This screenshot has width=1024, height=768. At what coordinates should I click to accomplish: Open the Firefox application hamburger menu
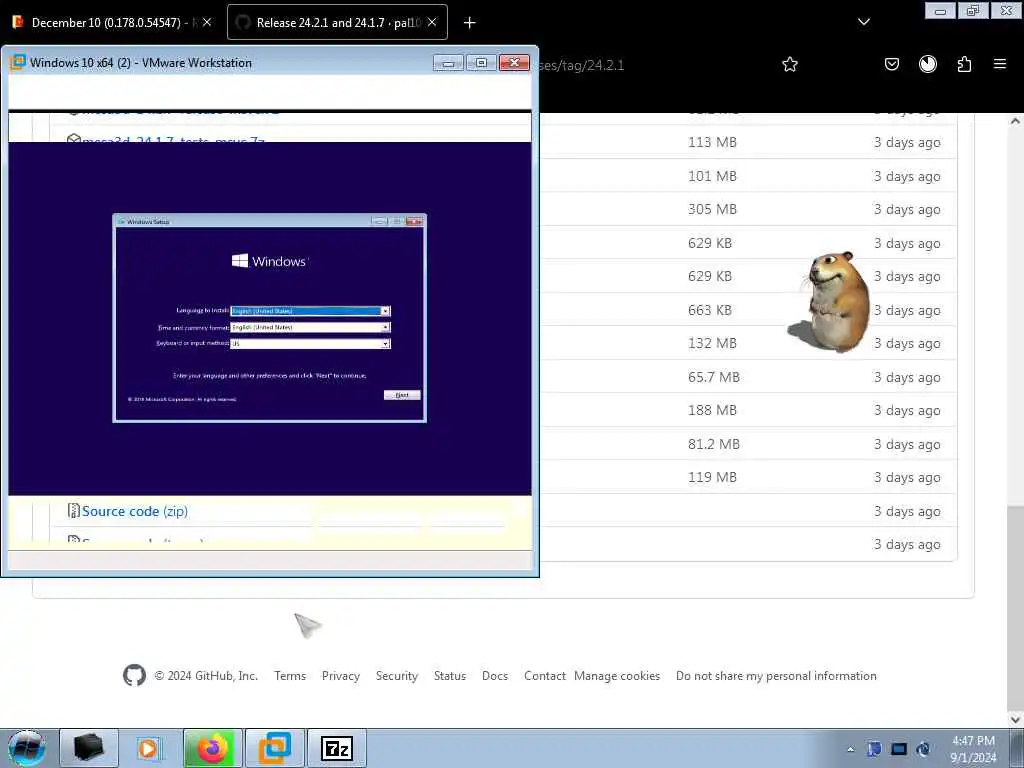1000,64
